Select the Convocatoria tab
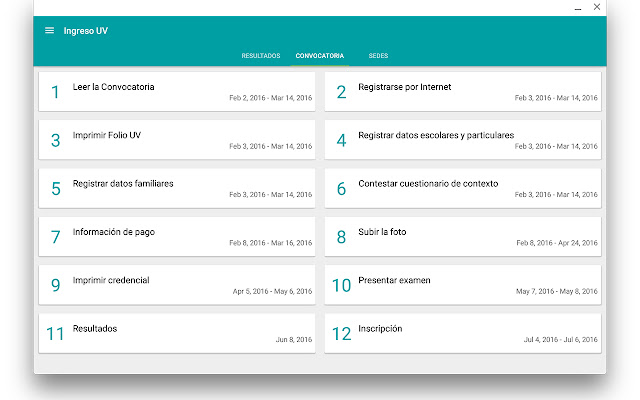Image resolution: width=640 pixels, height=400 pixels. click(x=320, y=56)
